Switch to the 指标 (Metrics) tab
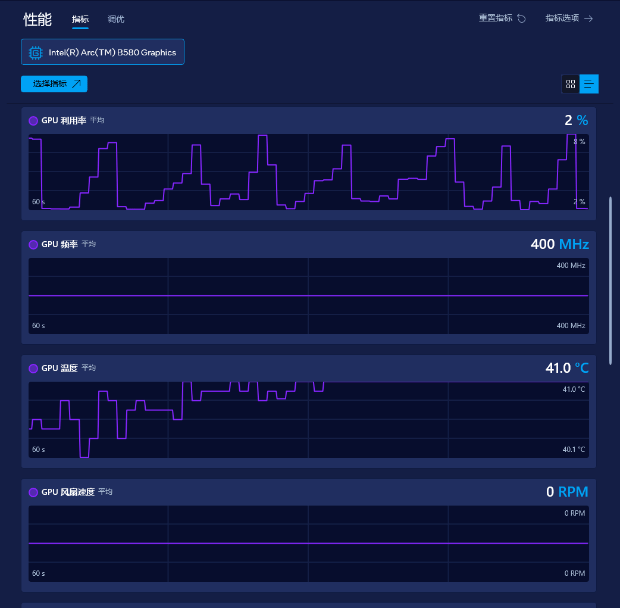Viewport: 620px width, 608px height. [x=80, y=19]
